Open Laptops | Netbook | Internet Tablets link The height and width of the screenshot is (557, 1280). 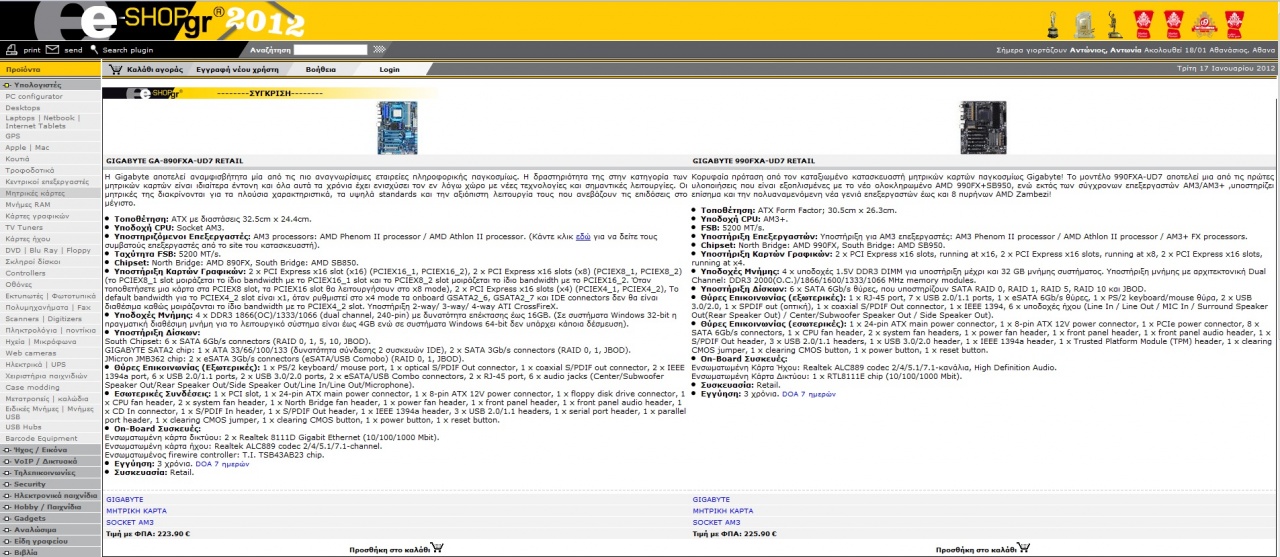click(41, 122)
